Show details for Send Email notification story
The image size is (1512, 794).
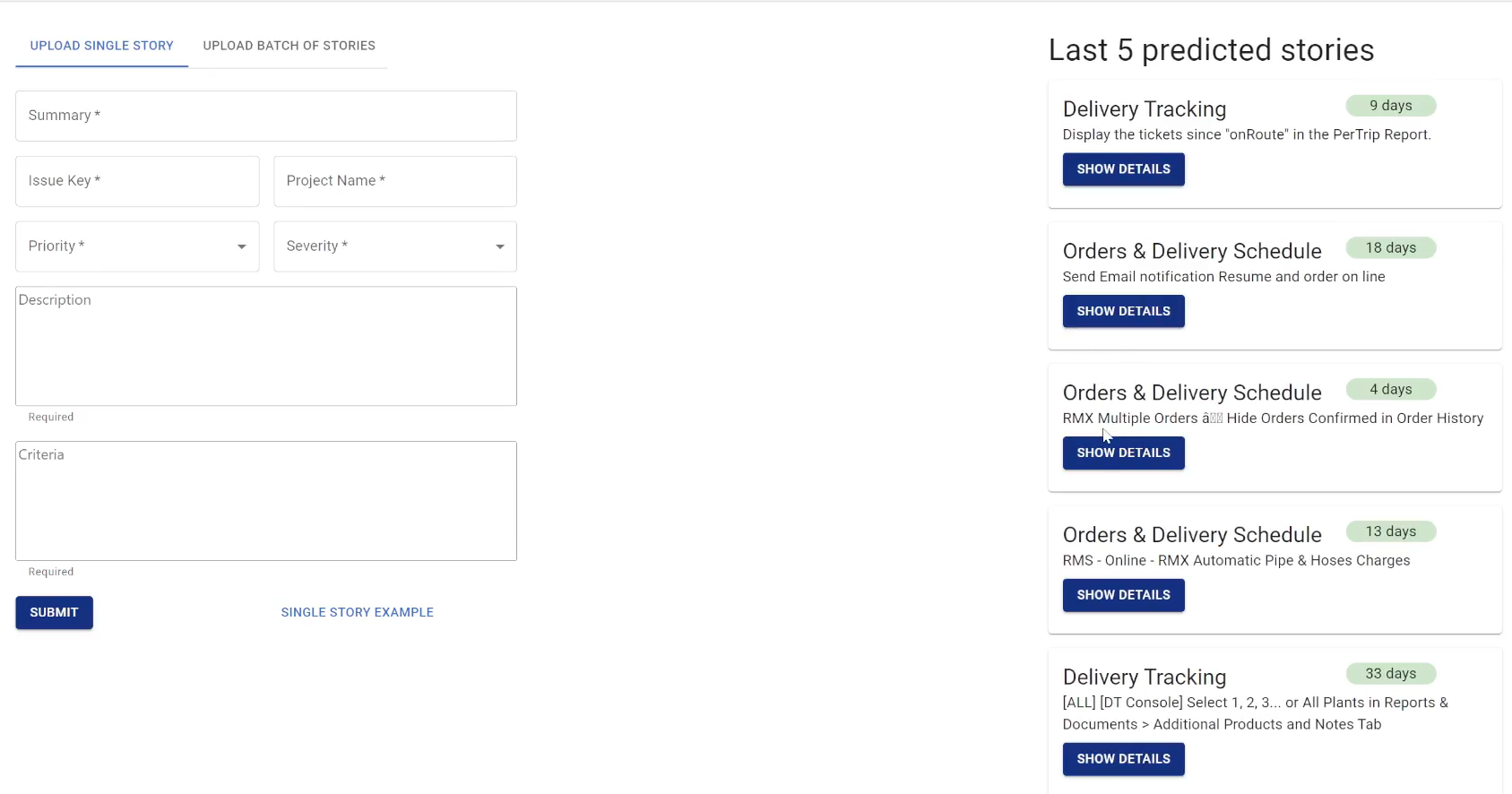tap(1123, 311)
